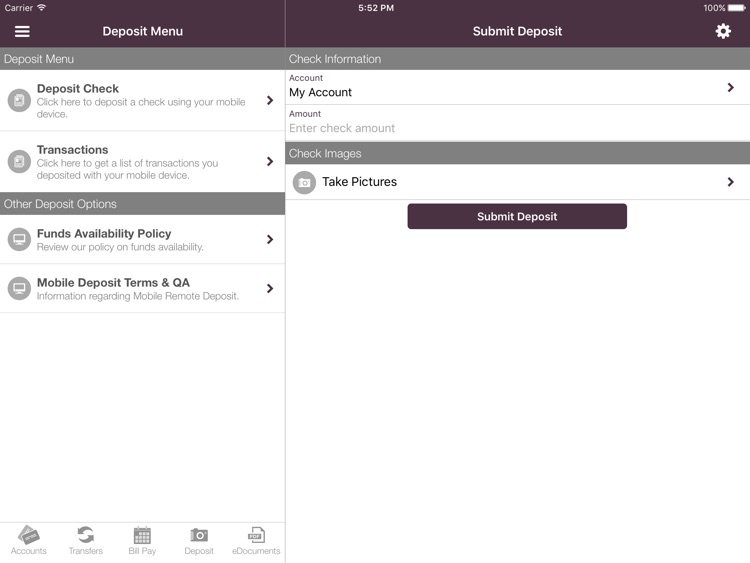Screen dimensions: 750x563
Task: Tap the 5:52 PM clock
Action: 376,8
